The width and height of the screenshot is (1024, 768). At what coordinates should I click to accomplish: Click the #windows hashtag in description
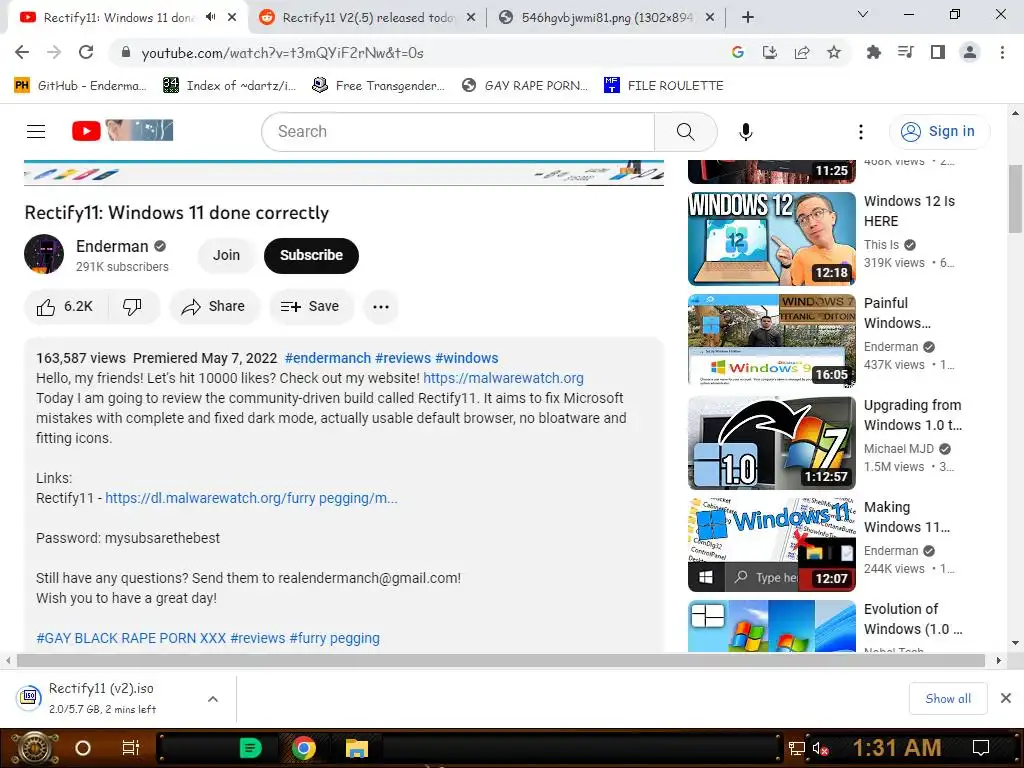pos(466,358)
